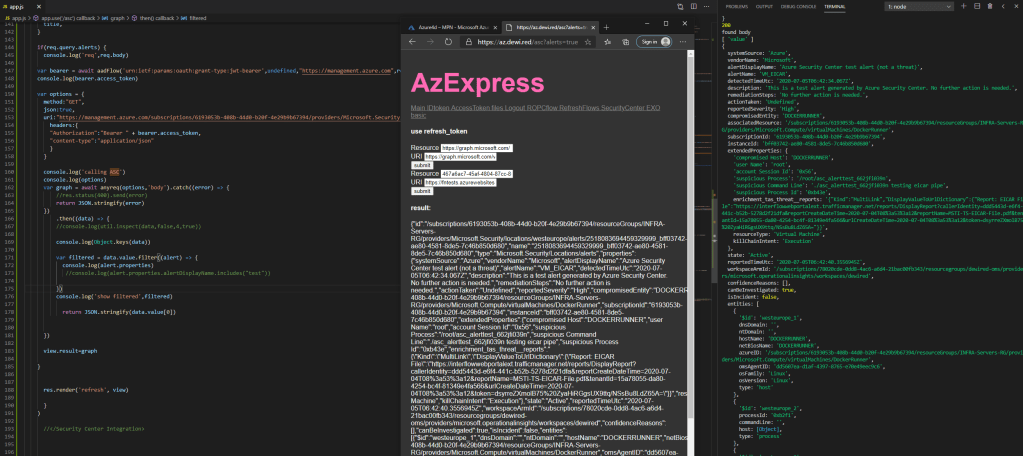Close the app.js editor tab
This screenshot has width=1023, height=456.
[x=37, y=5]
